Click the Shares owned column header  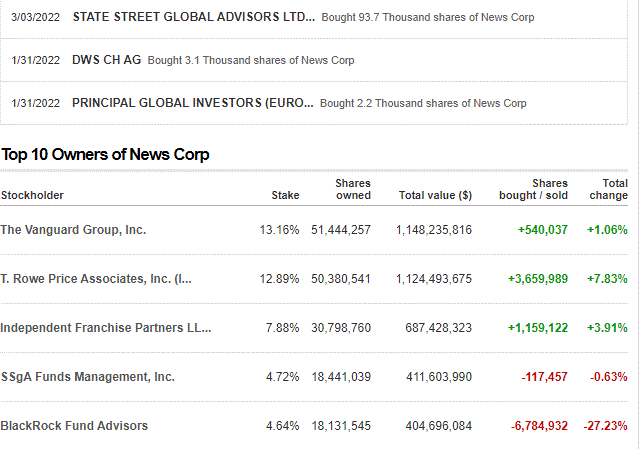(352, 189)
